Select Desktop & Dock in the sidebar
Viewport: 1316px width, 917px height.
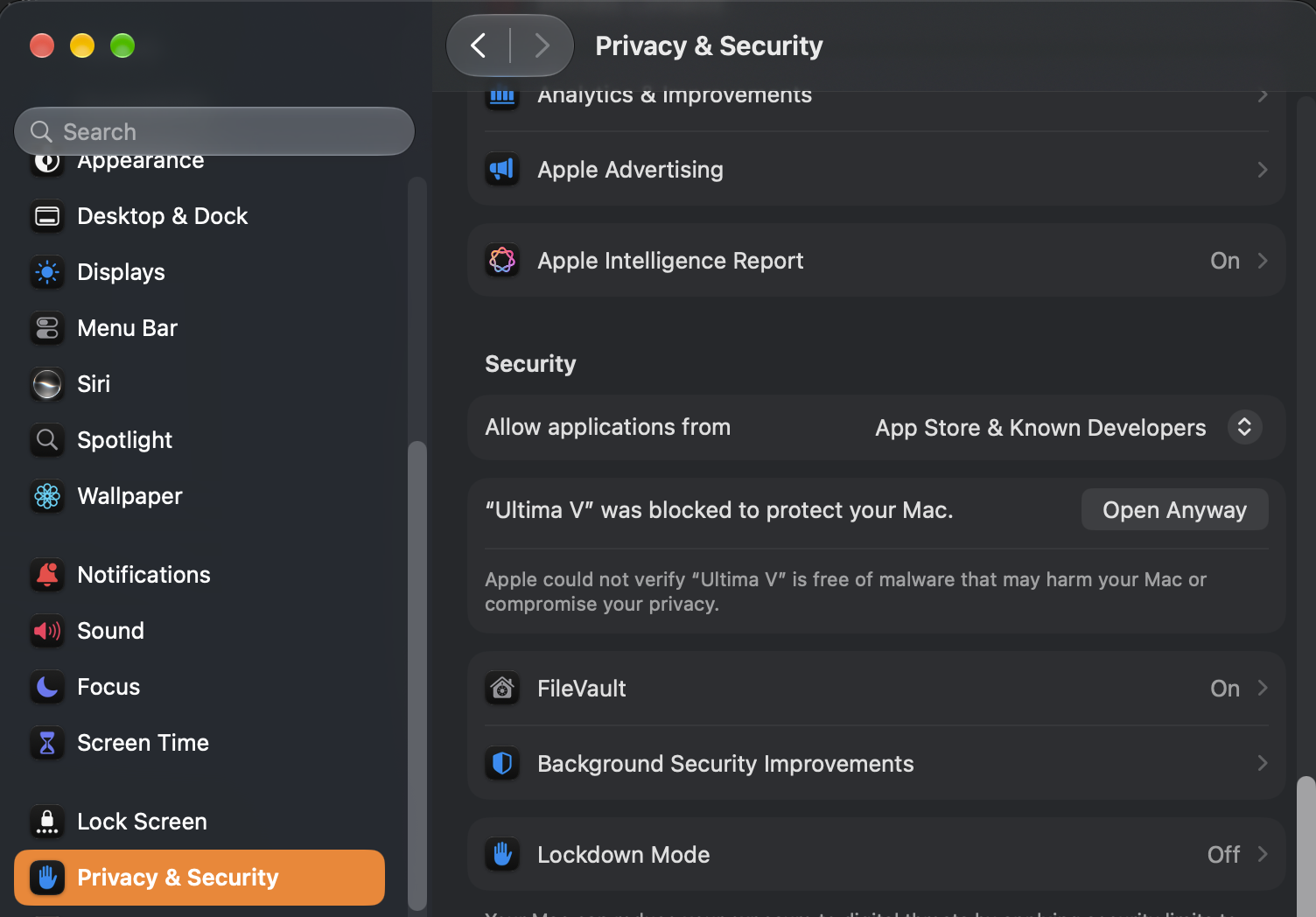pyautogui.click(x=199, y=216)
